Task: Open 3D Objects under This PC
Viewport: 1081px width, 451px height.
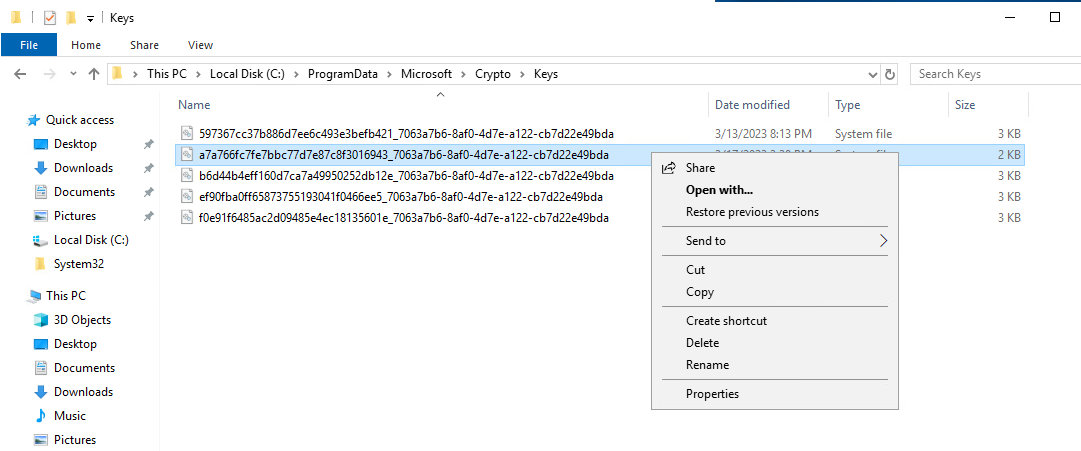Action: (x=82, y=320)
